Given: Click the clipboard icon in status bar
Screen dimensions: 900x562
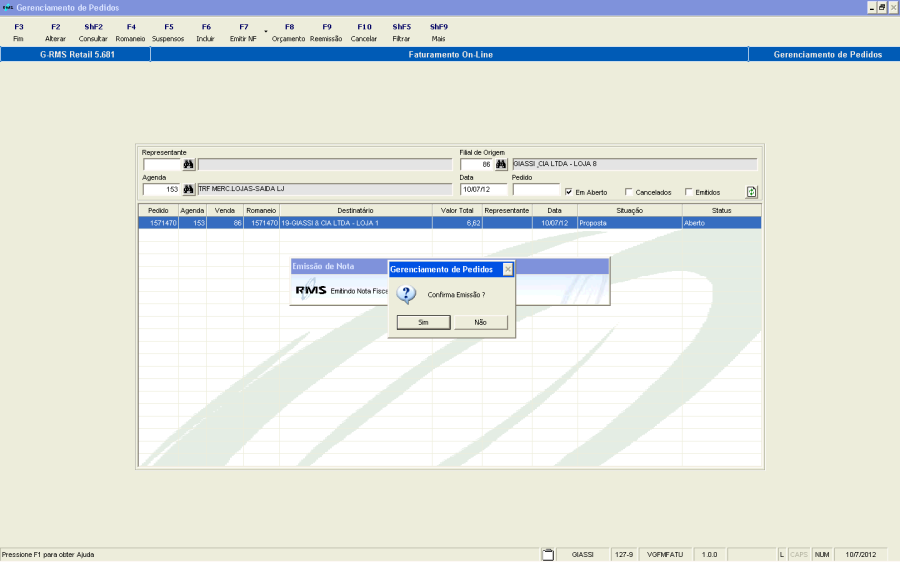Looking at the screenshot, I should tap(548, 555).
